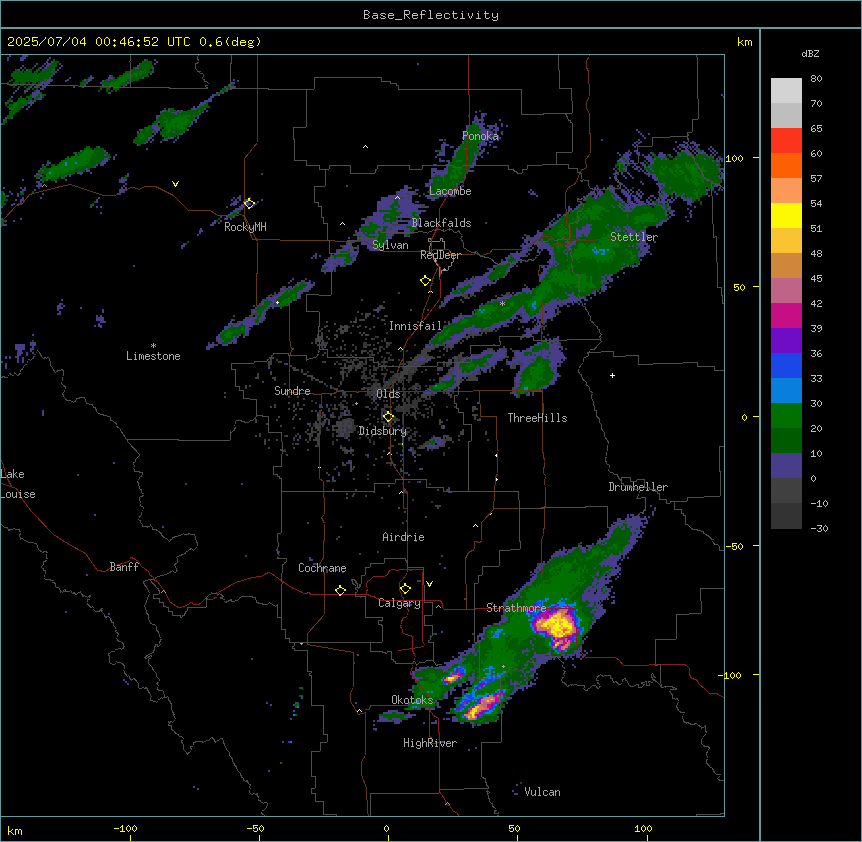Viewport: 862px width, 842px height.
Task: Click the Sylvan label on the map
Action: click(x=390, y=245)
